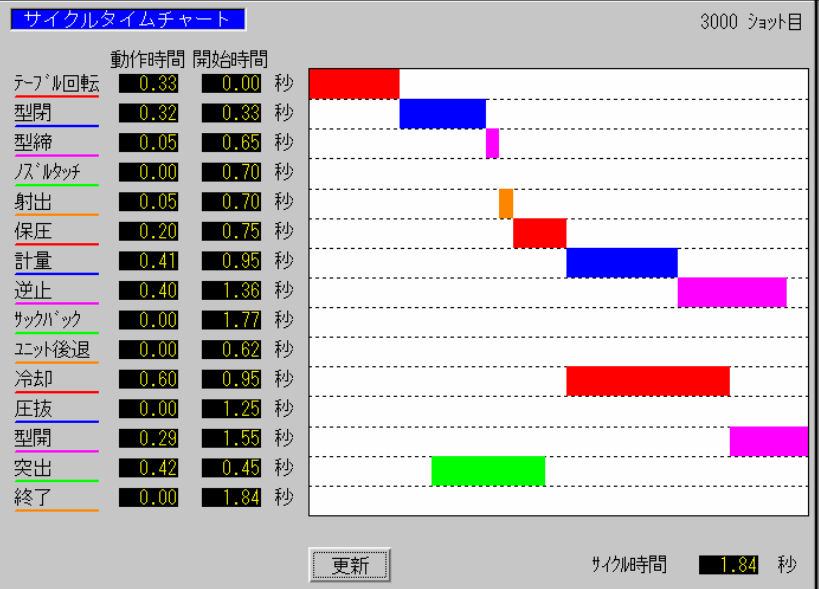Click the 3000 ショット目 shot counter
This screenshot has width=819, height=589.
tap(751, 21)
